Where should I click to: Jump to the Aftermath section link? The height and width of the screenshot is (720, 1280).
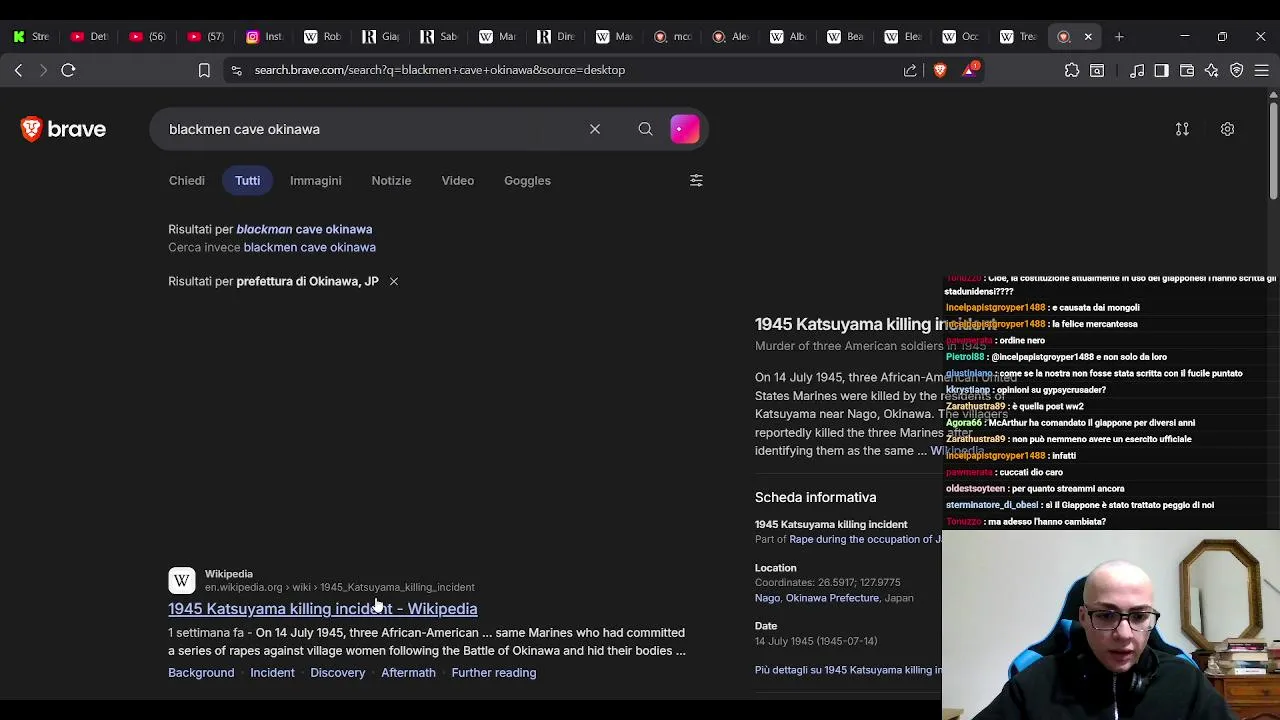click(408, 672)
